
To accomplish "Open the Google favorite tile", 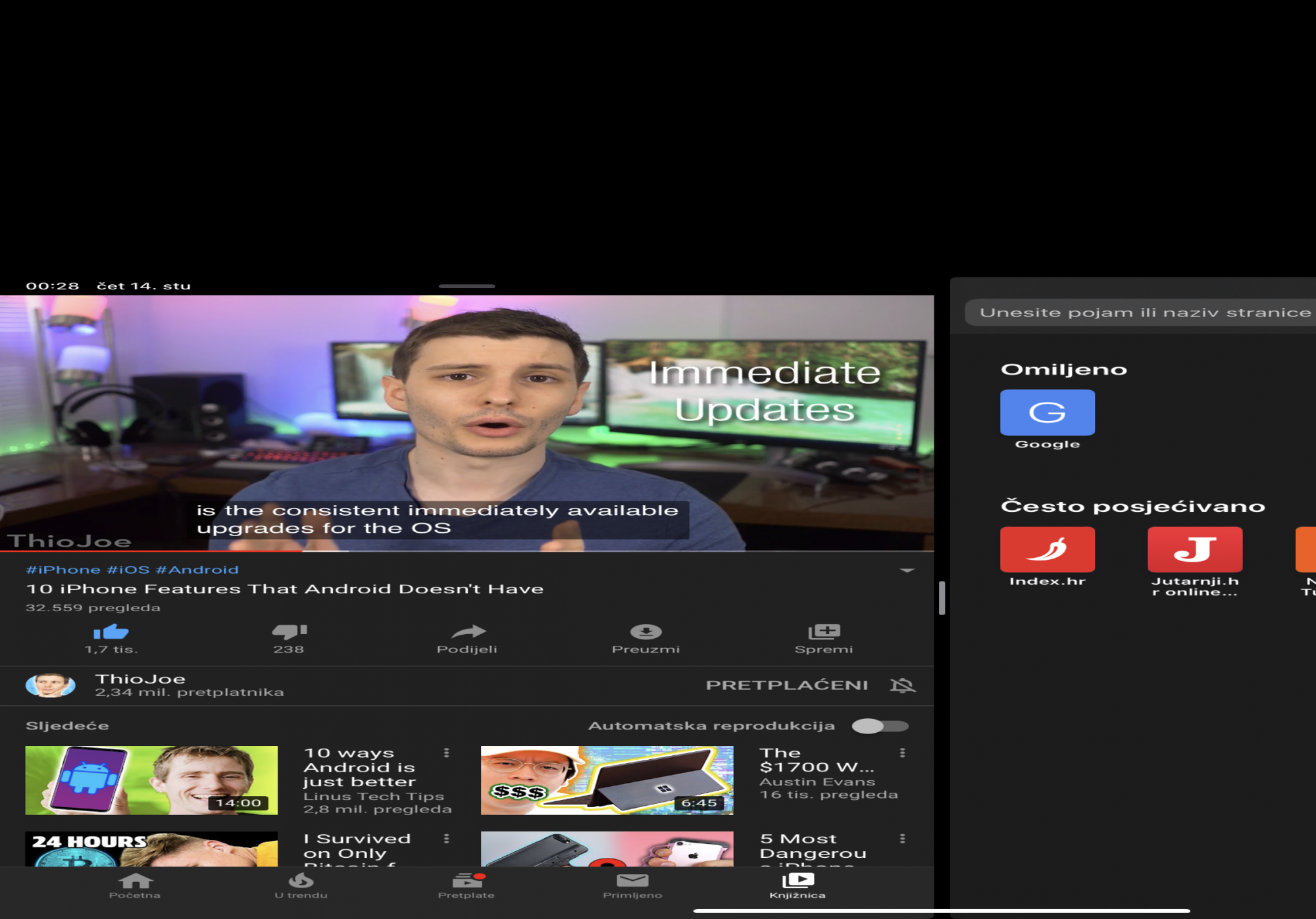I will (1047, 412).
